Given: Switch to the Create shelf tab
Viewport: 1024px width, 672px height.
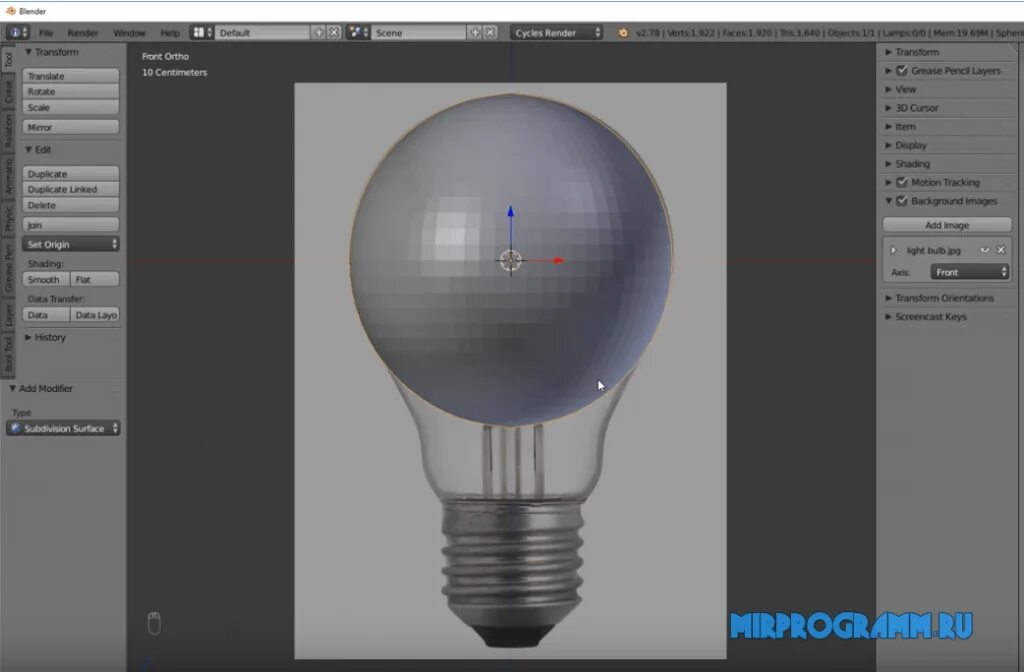Looking at the screenshot, I should click(8, 92).
